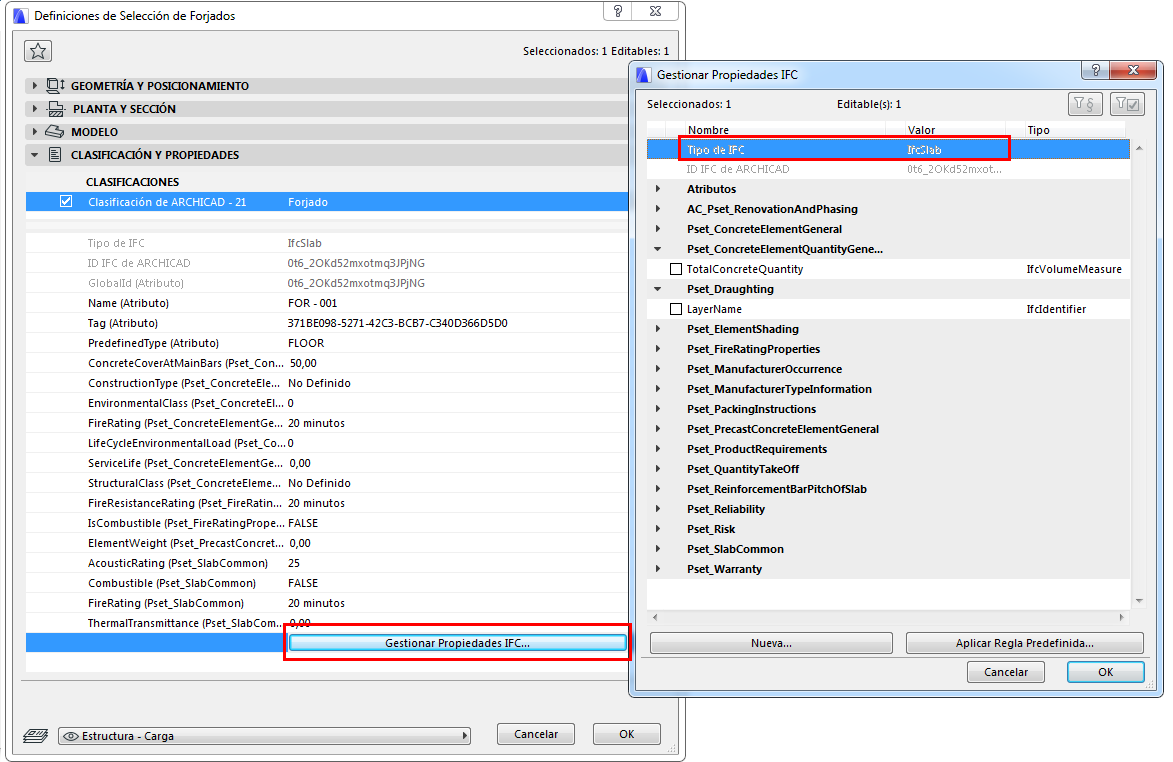Expand Pset_FireRatingProperties group
This screenshot has height=762, width=1173.
pyautogui.click(x=658, y=348)
